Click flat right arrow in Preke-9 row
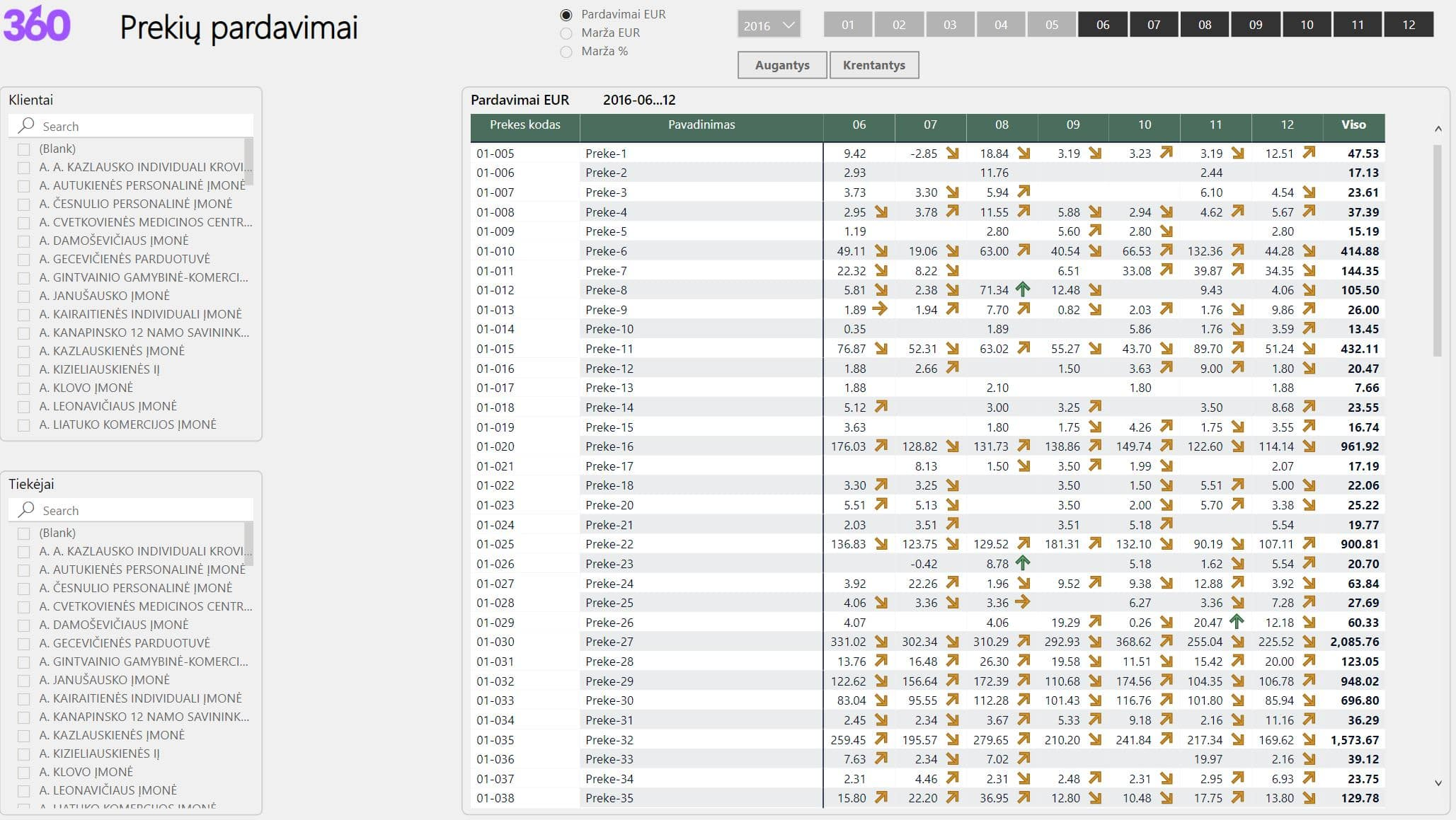The width and height of the screenshot is (1456, 820). (880, 309)
